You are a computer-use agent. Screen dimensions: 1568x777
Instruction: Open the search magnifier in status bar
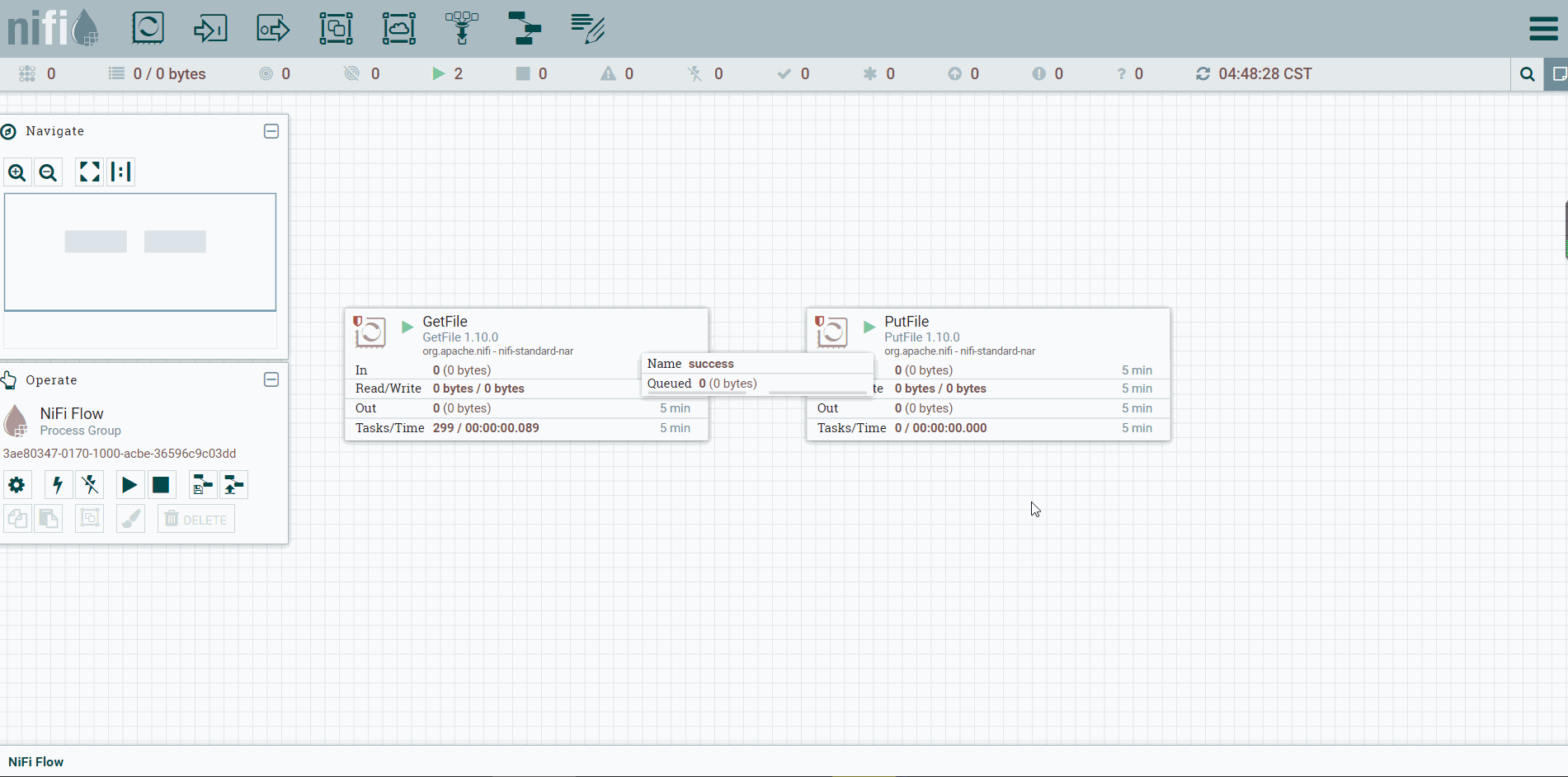click(1528, 74)
